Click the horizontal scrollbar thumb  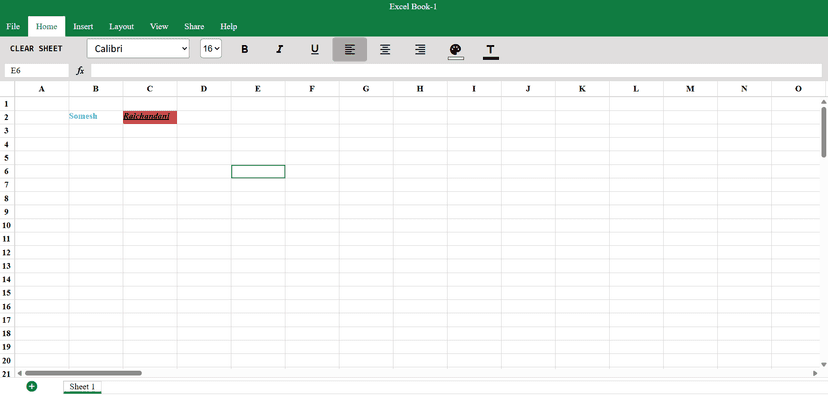83,373
